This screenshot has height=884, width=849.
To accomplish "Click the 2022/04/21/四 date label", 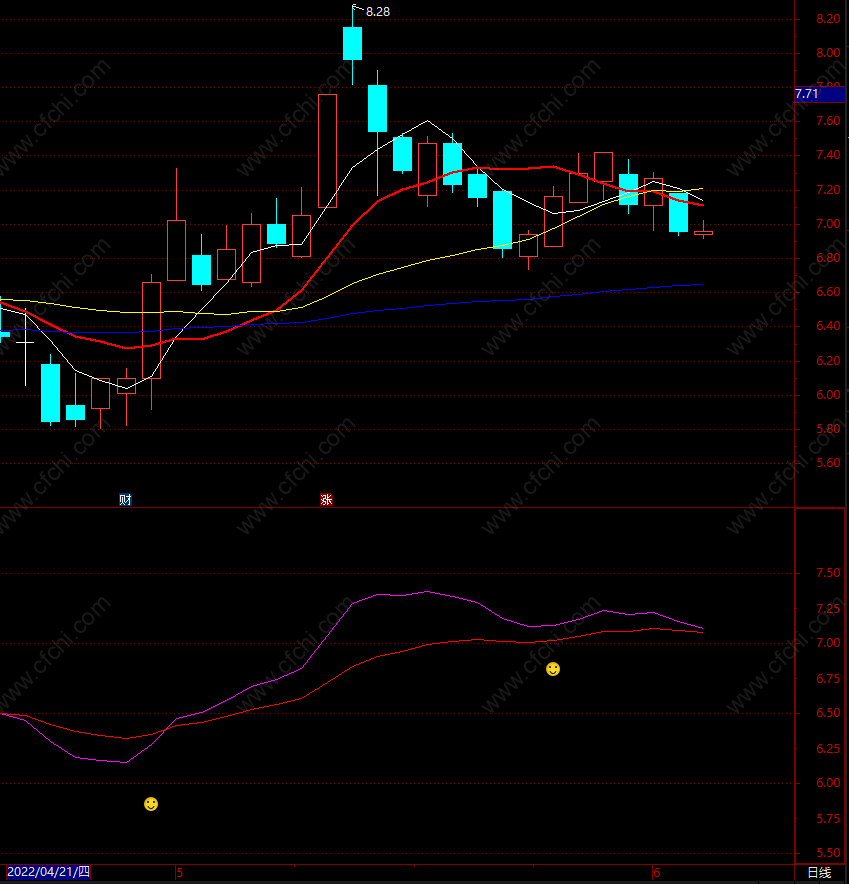I will coord(48,872).
